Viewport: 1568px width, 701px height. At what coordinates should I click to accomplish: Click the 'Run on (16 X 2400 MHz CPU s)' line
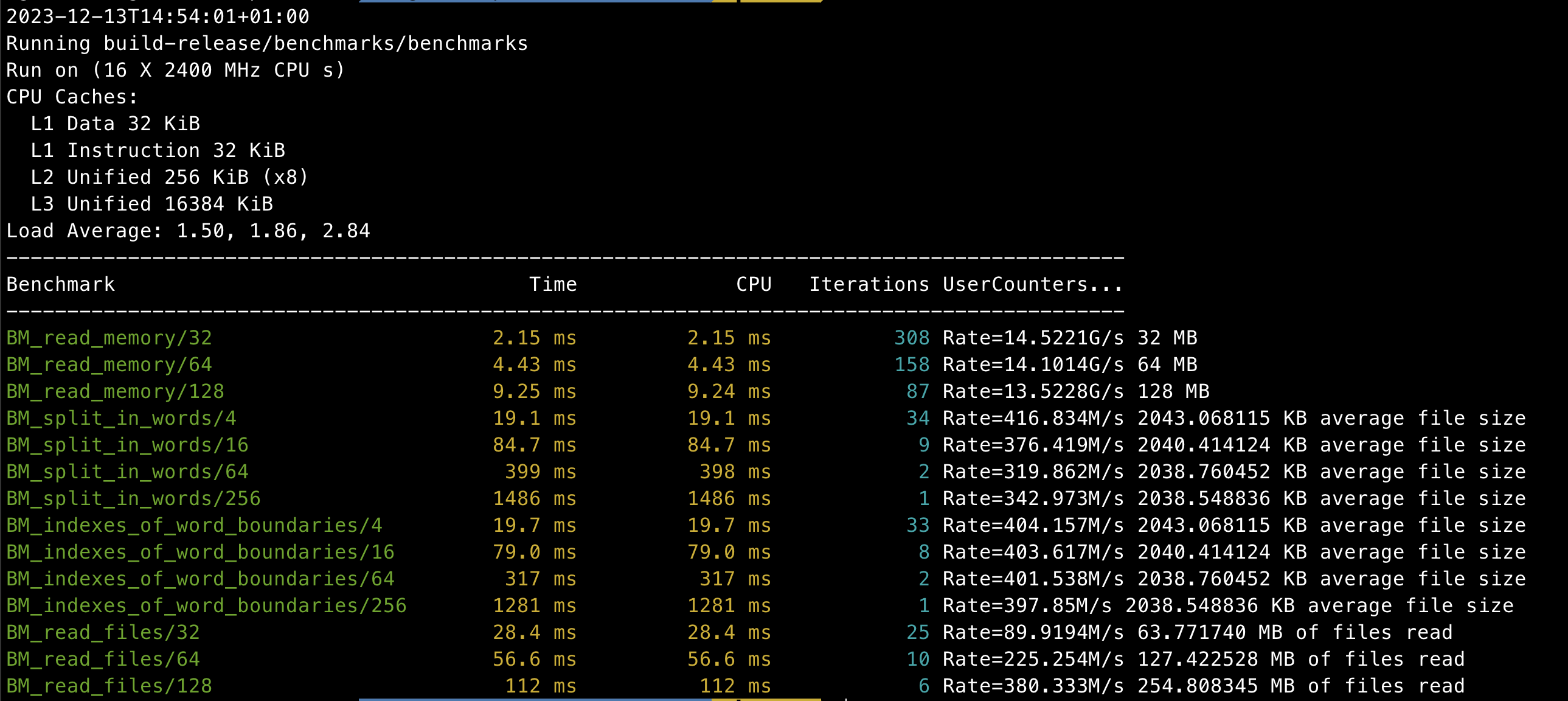[176, 70]
